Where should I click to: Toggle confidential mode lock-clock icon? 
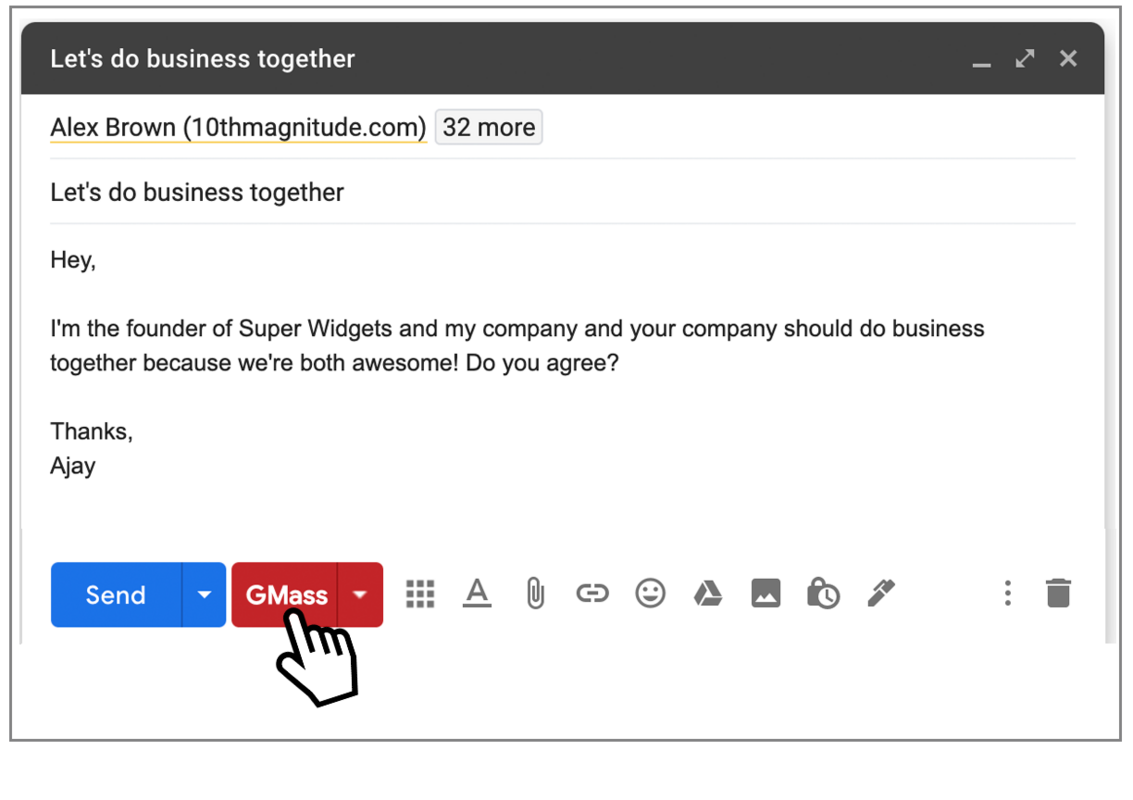[x=823, y=594]
